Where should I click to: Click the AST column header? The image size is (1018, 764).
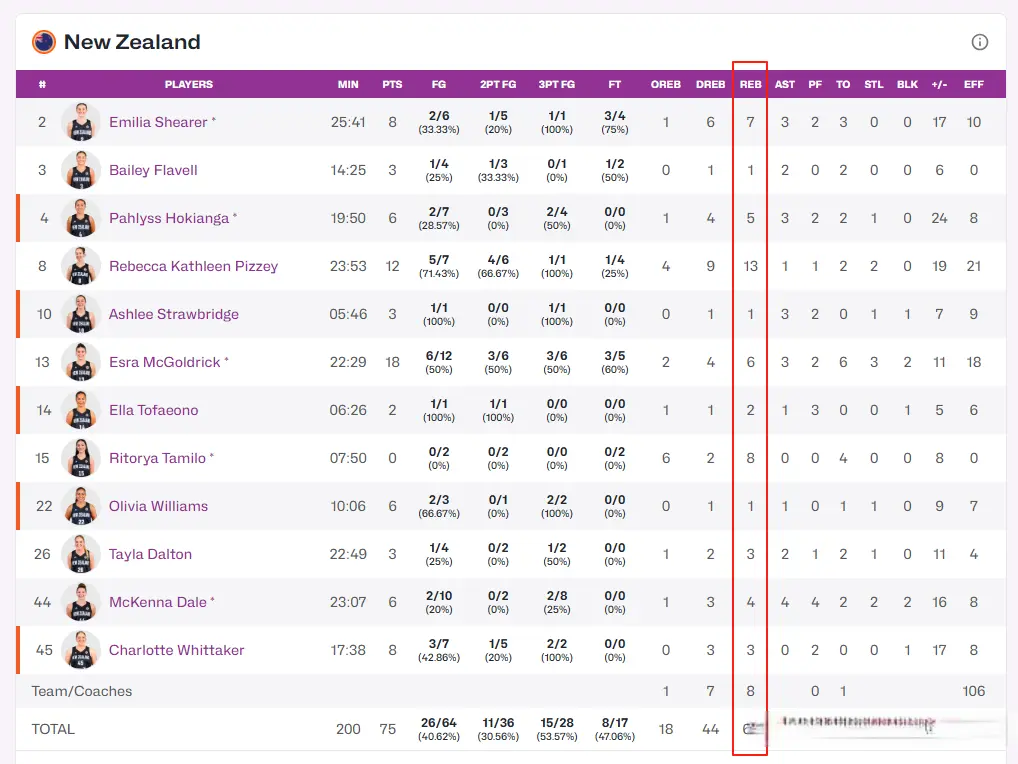[784, 84]
